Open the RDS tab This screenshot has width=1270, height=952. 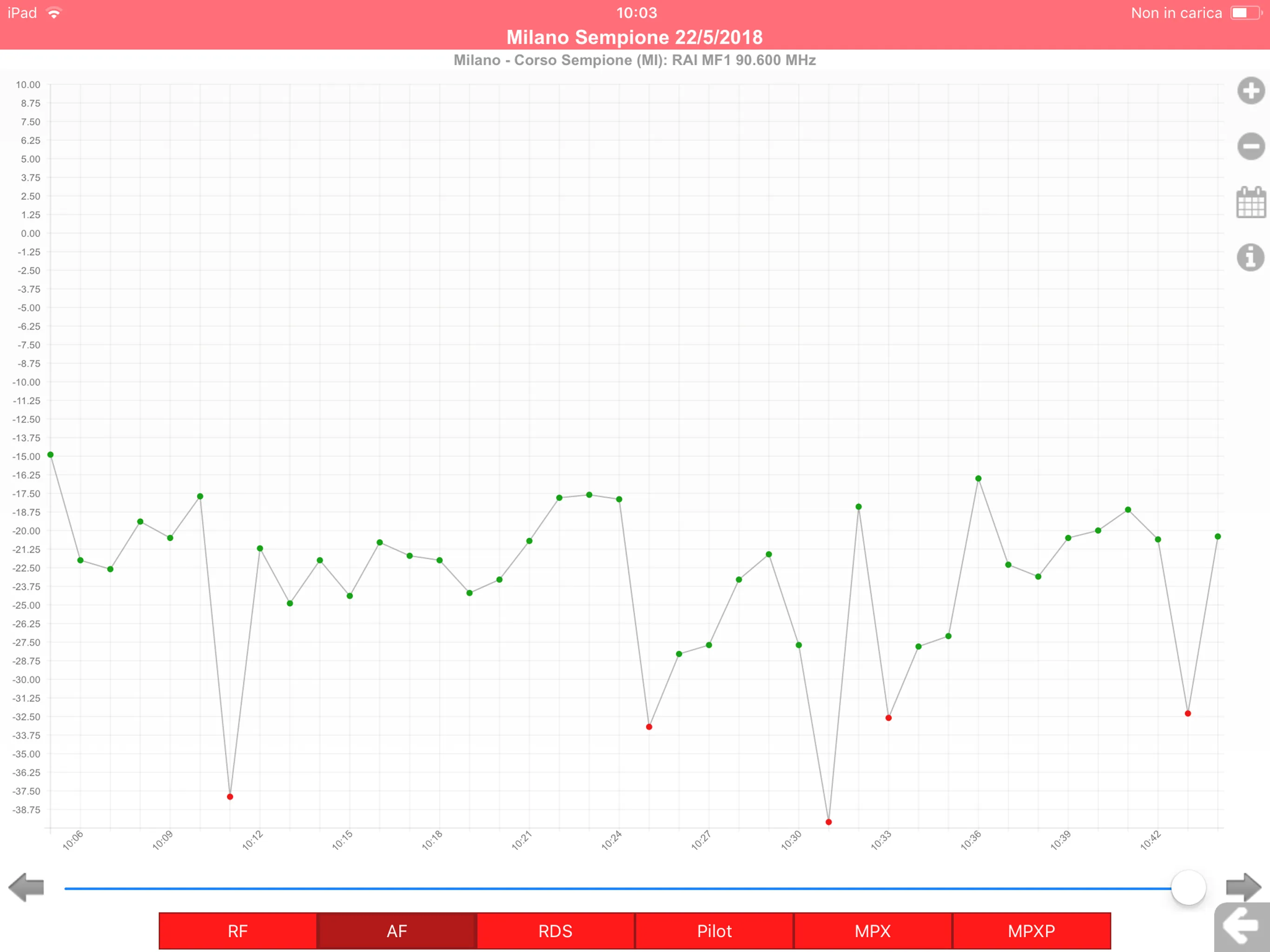coord(555,931)
